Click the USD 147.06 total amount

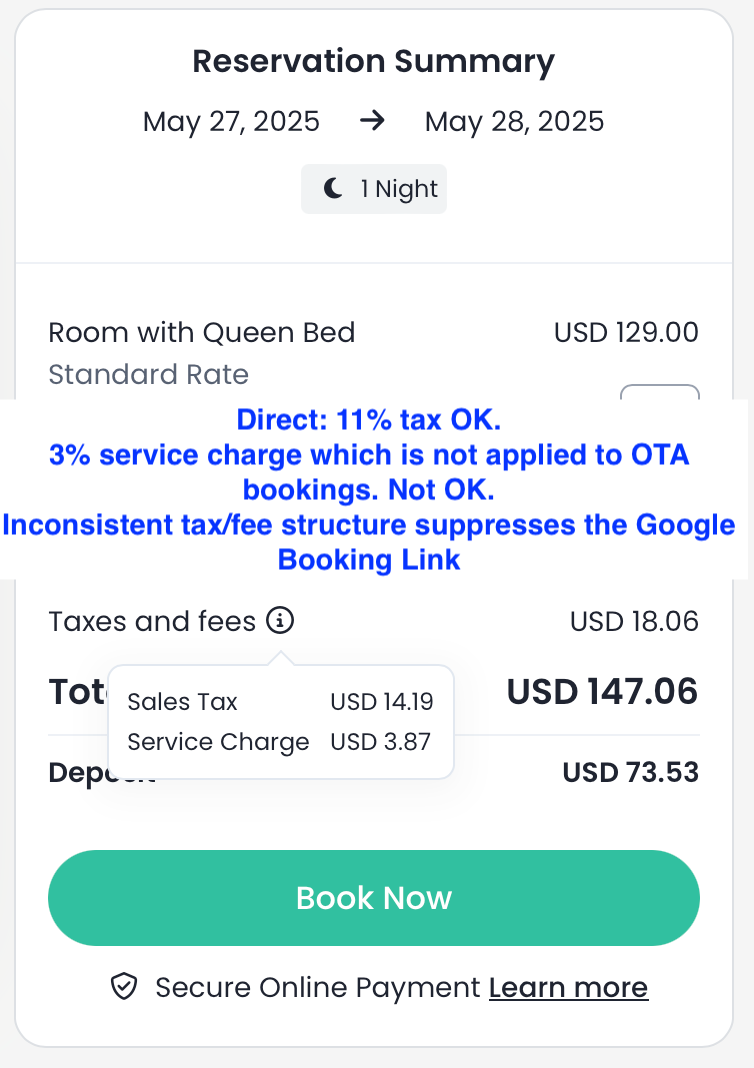pyautogui.click(x=602, y=691)
